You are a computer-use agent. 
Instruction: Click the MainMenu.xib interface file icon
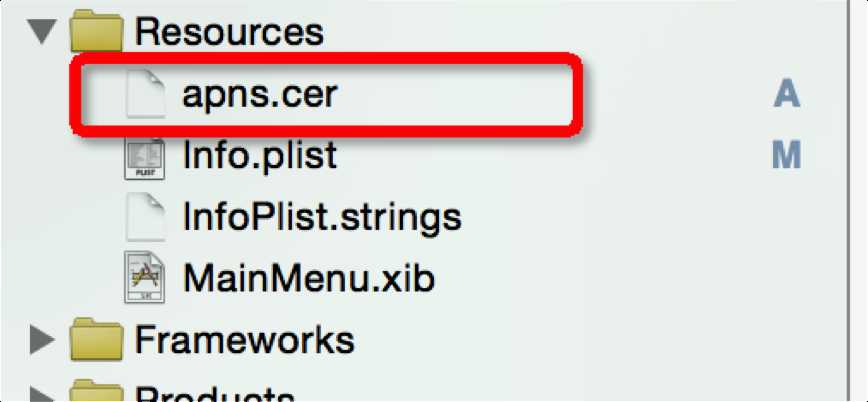coord(145,277)
